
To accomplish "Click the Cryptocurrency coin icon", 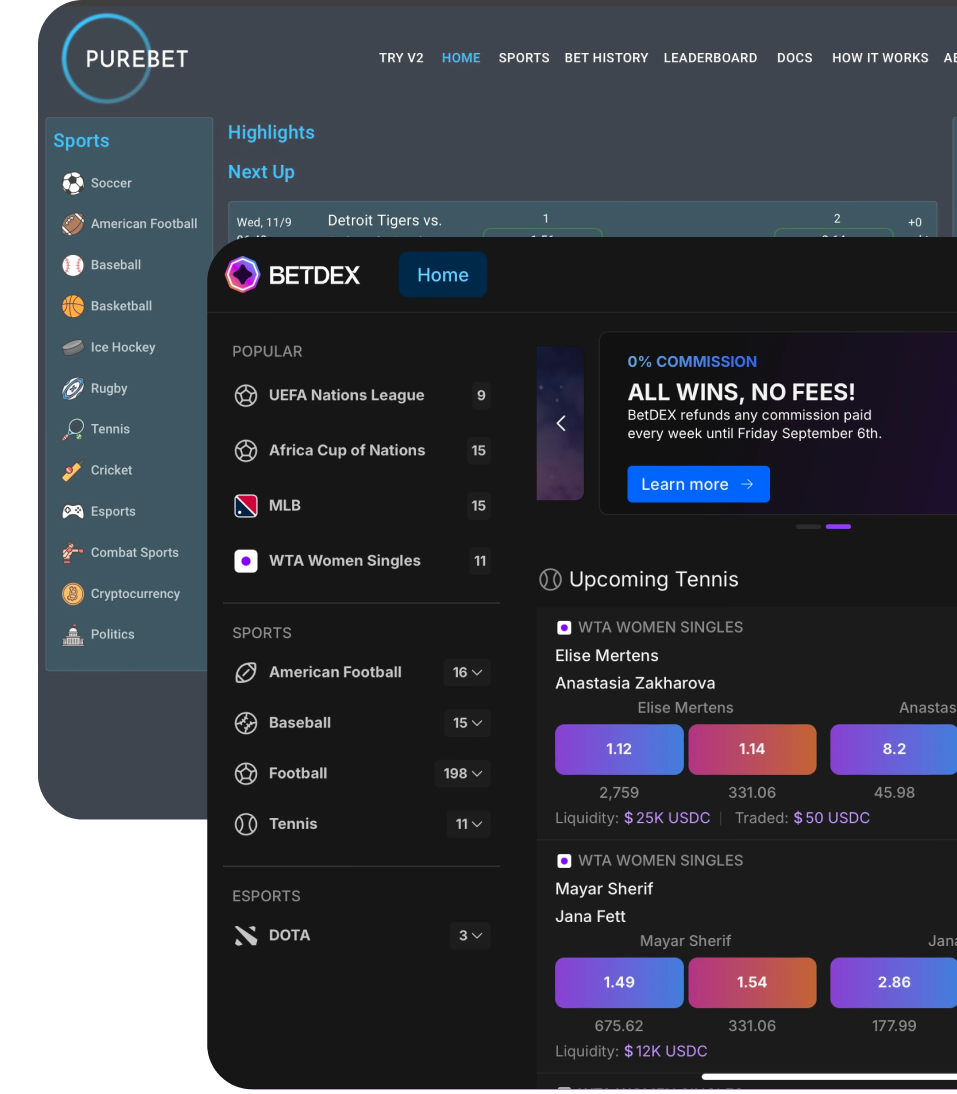I will point(73,594).
